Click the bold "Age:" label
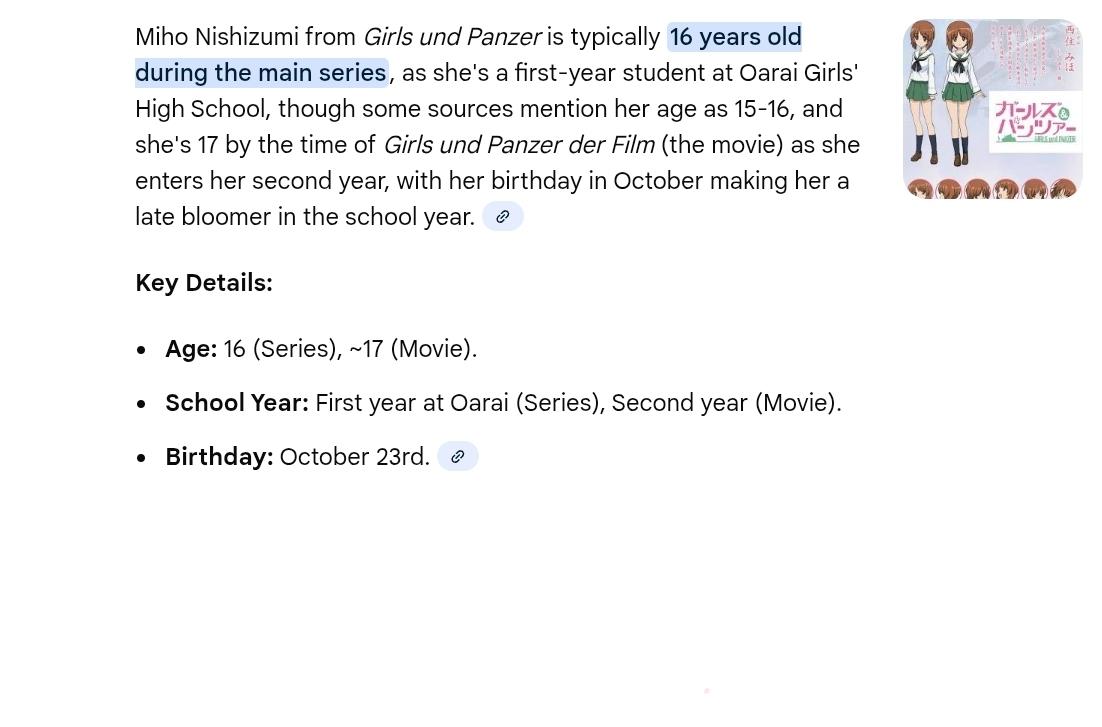This screenshot has width=1102, height=727. (191, 349)
